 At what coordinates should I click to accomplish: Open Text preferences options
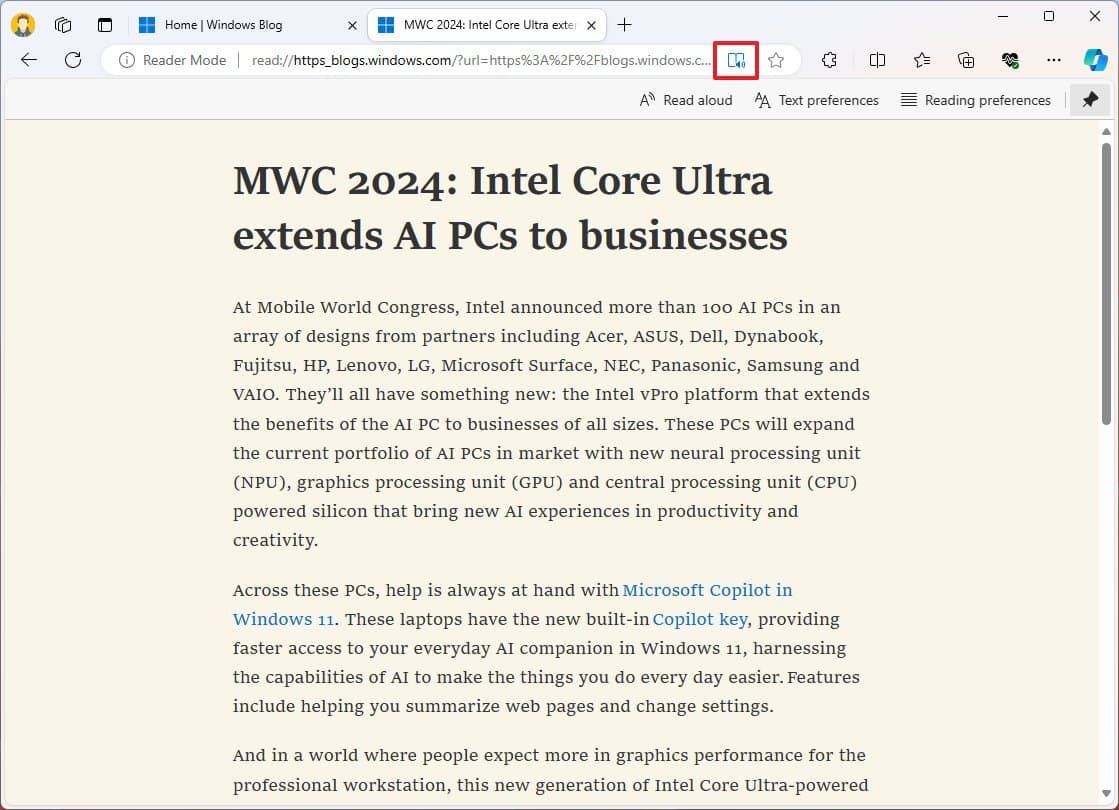817,100
